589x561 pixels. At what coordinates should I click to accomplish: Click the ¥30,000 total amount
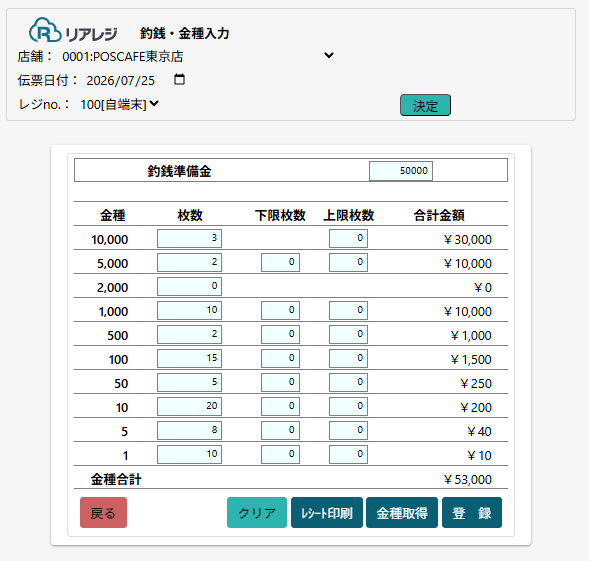pyautogui.click(x=467, y=239)
